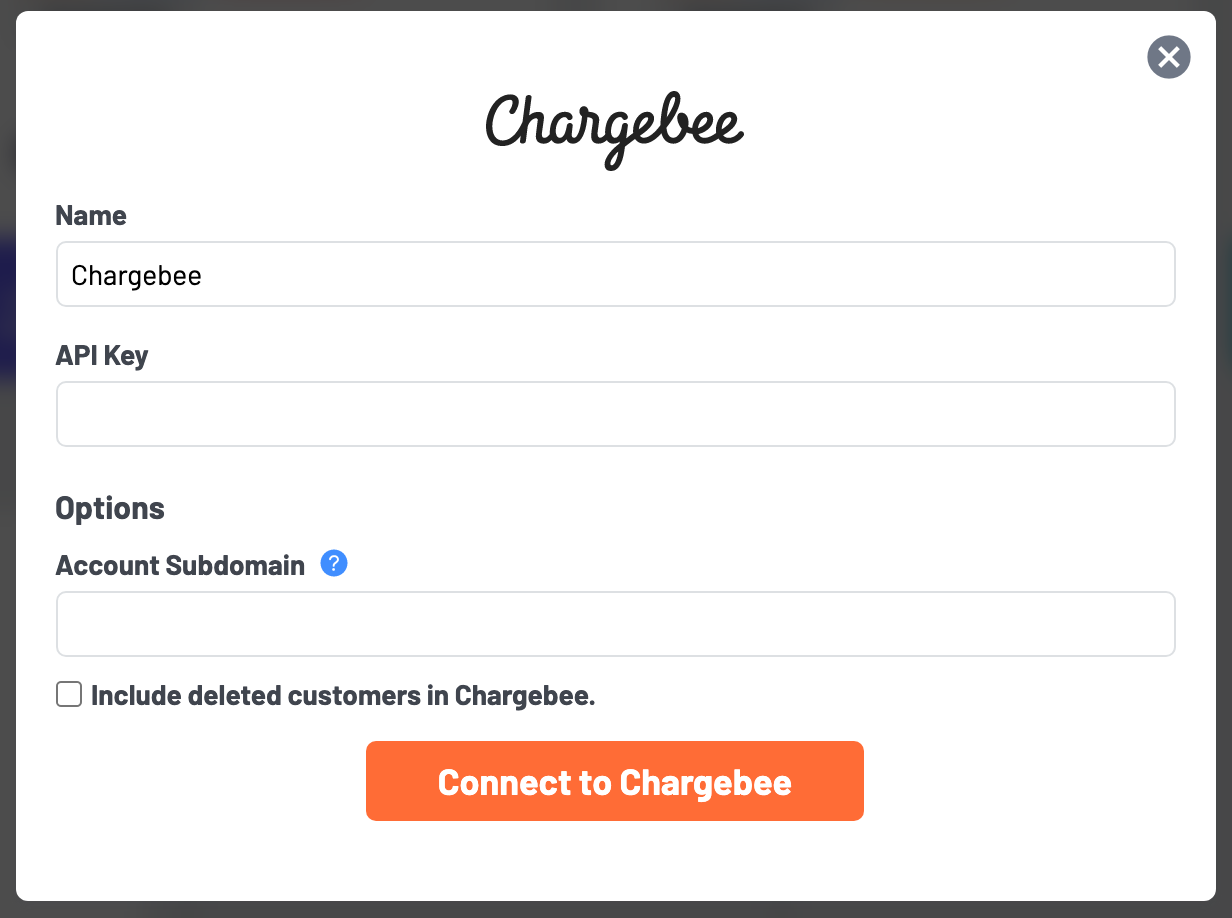Show help via the blue question mark
The width and height of the screenshot is (1232, 918).
click(334, 564)
